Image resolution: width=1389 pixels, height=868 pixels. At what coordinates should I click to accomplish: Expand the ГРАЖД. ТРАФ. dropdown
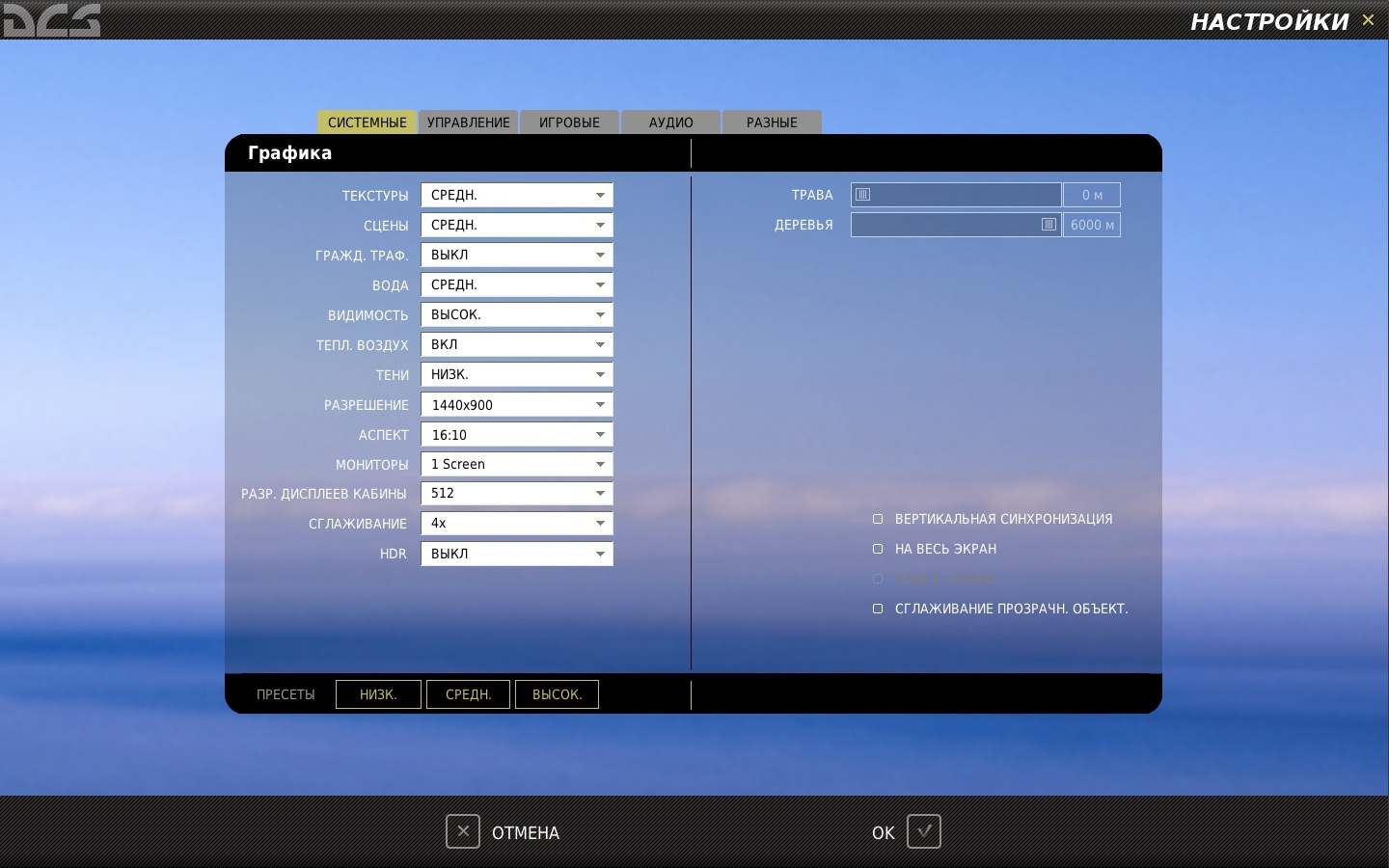(x=517, y=255)
